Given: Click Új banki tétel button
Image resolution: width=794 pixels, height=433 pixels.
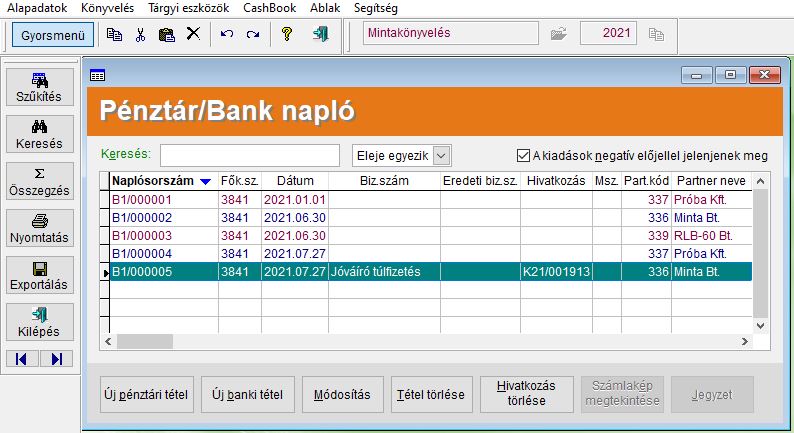Looking at the screenshot, I should tap(248, 395).
